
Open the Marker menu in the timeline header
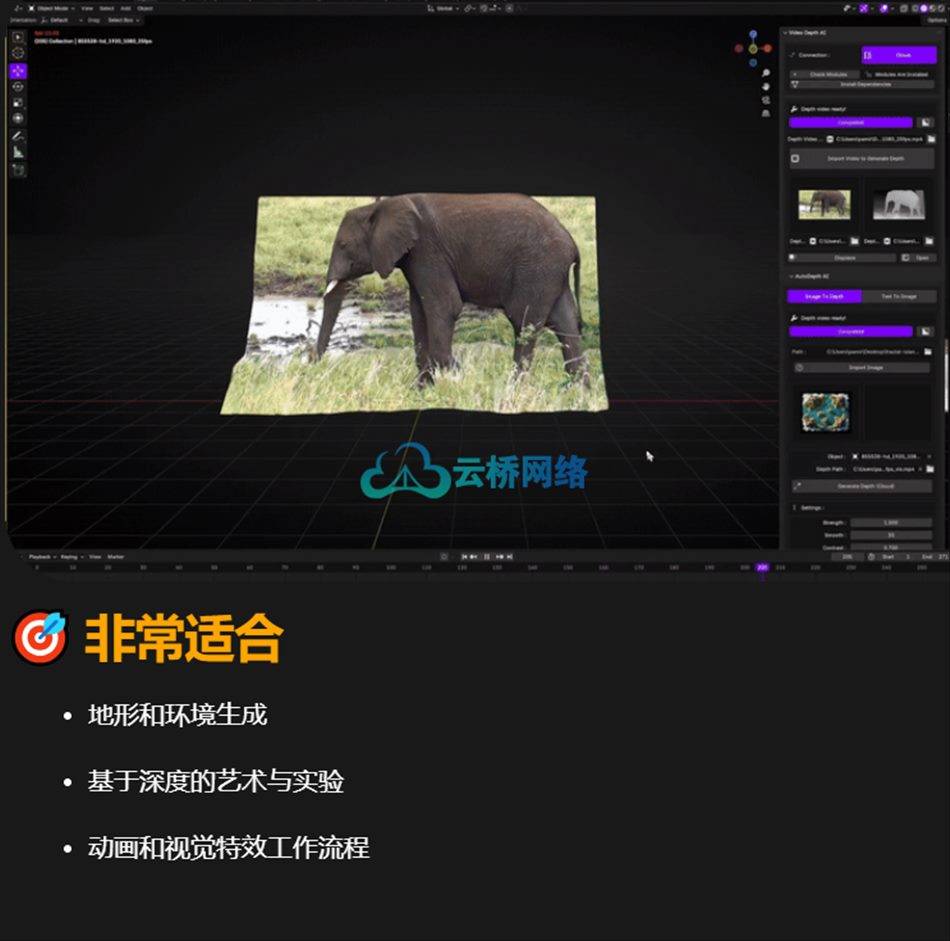(115, 557)
